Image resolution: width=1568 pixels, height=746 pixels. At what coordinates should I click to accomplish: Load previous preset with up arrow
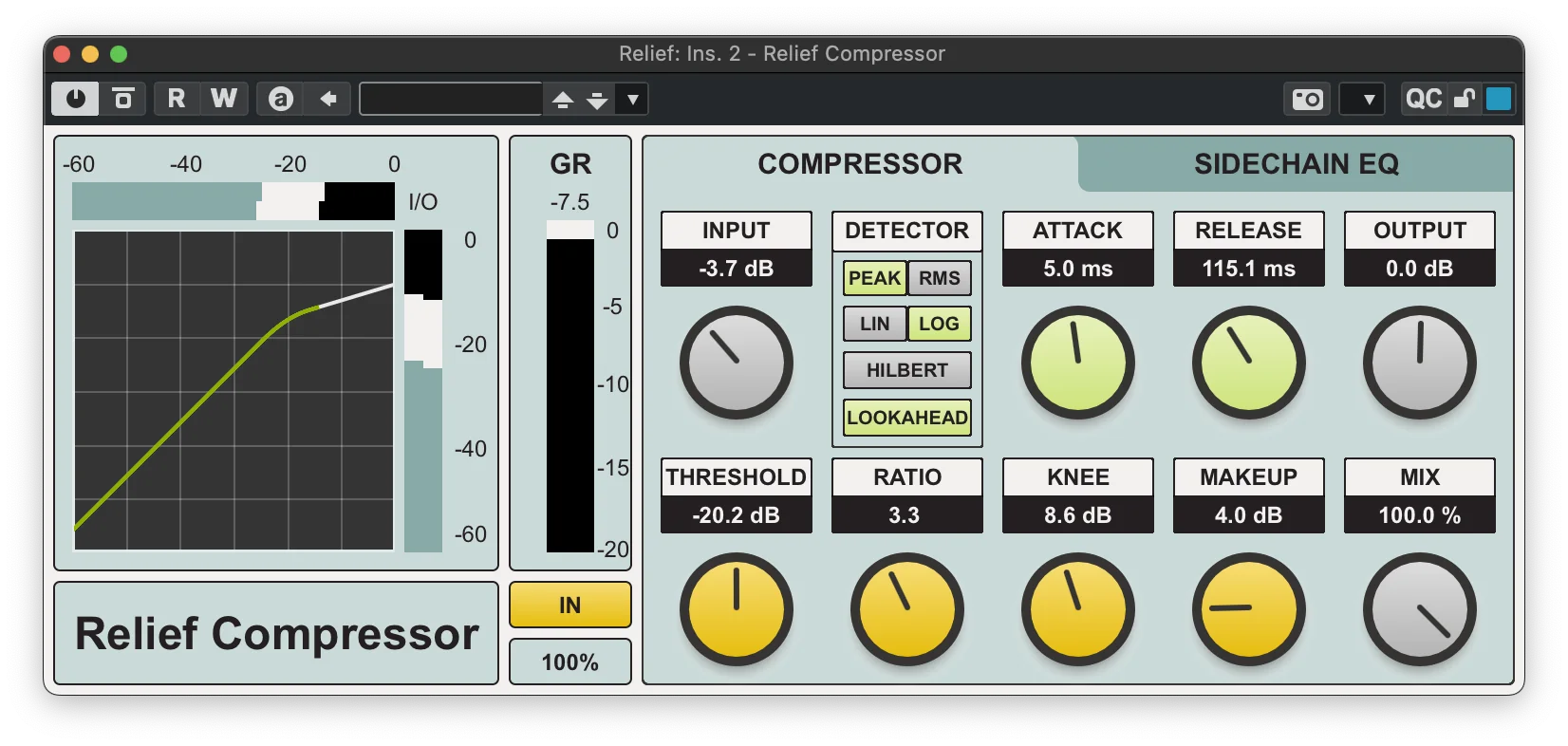(563, 99)
